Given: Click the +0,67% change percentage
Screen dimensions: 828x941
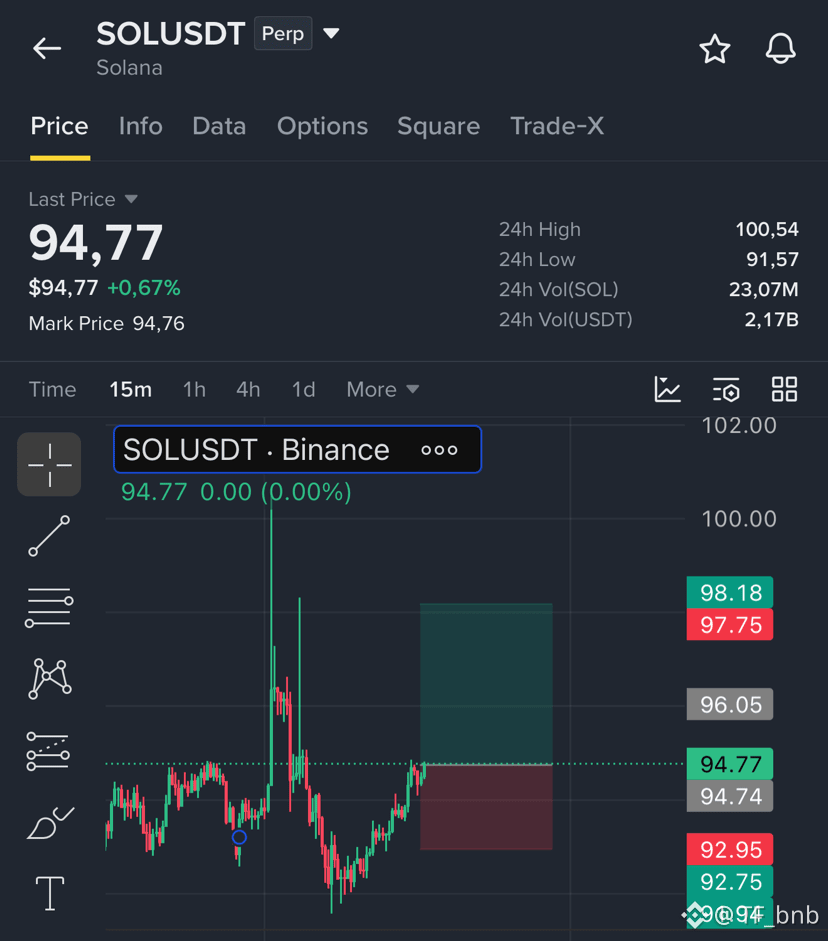Looking at the screenshot, I should coord(143,288).
